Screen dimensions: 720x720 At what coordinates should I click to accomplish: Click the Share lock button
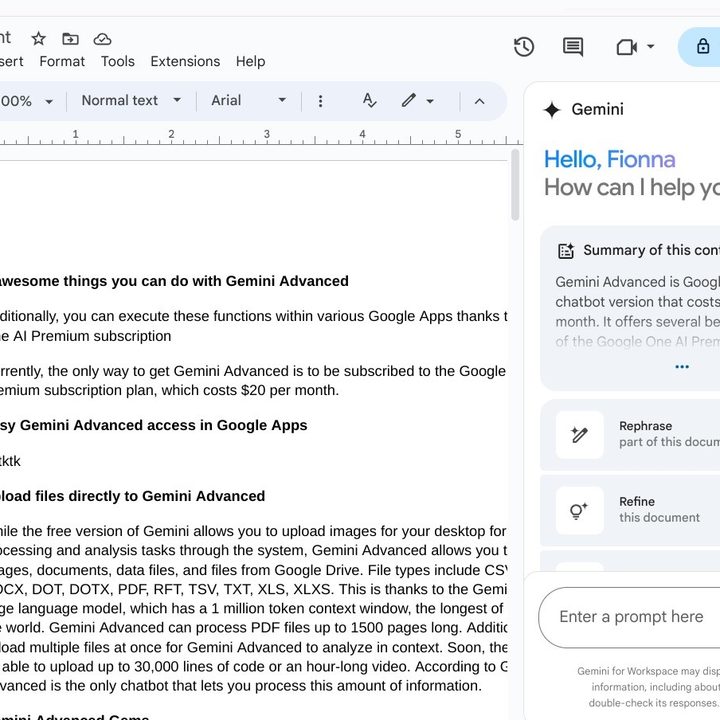click(701, 46)
